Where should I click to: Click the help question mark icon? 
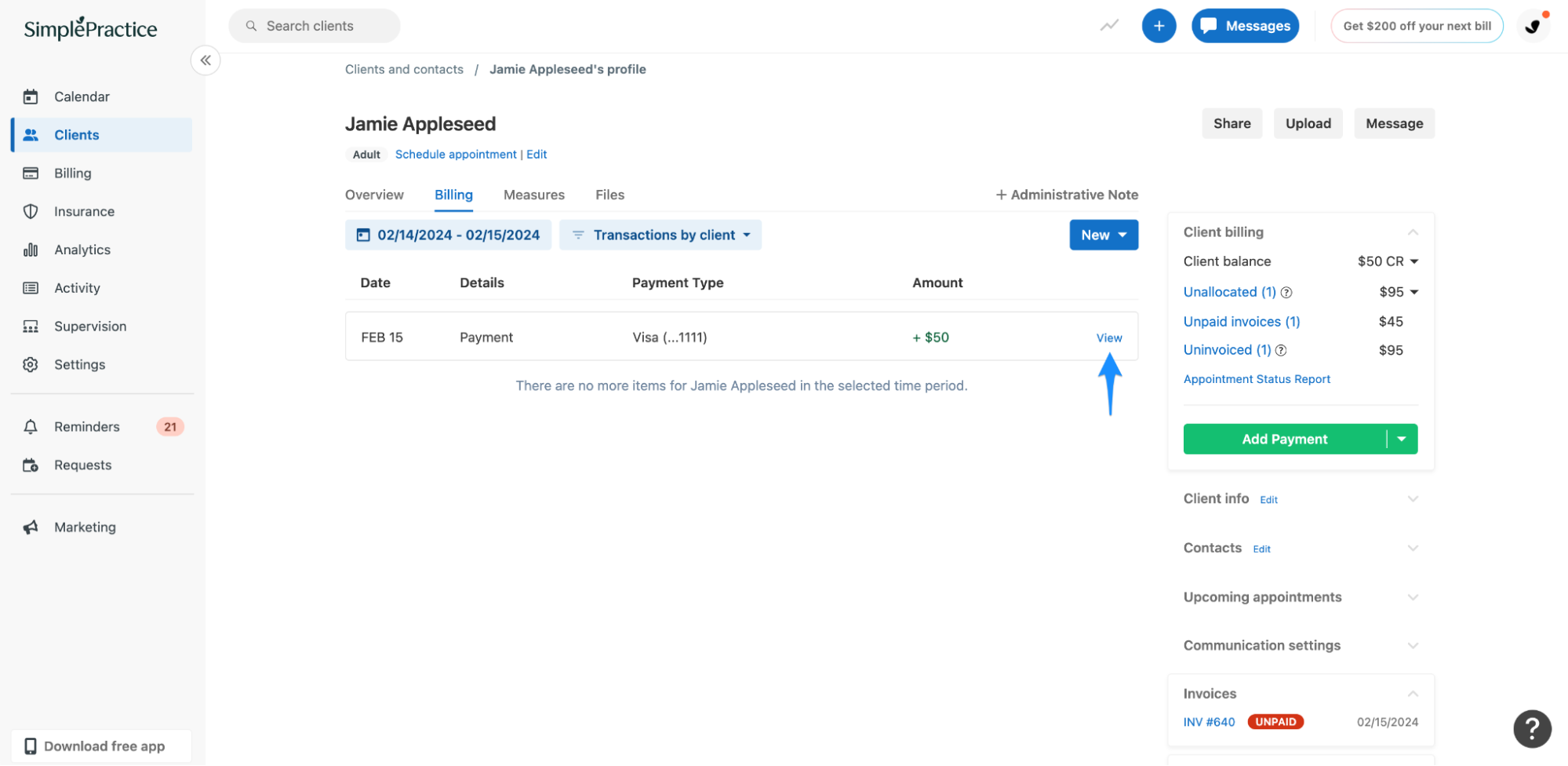(x=1531, y=729)
